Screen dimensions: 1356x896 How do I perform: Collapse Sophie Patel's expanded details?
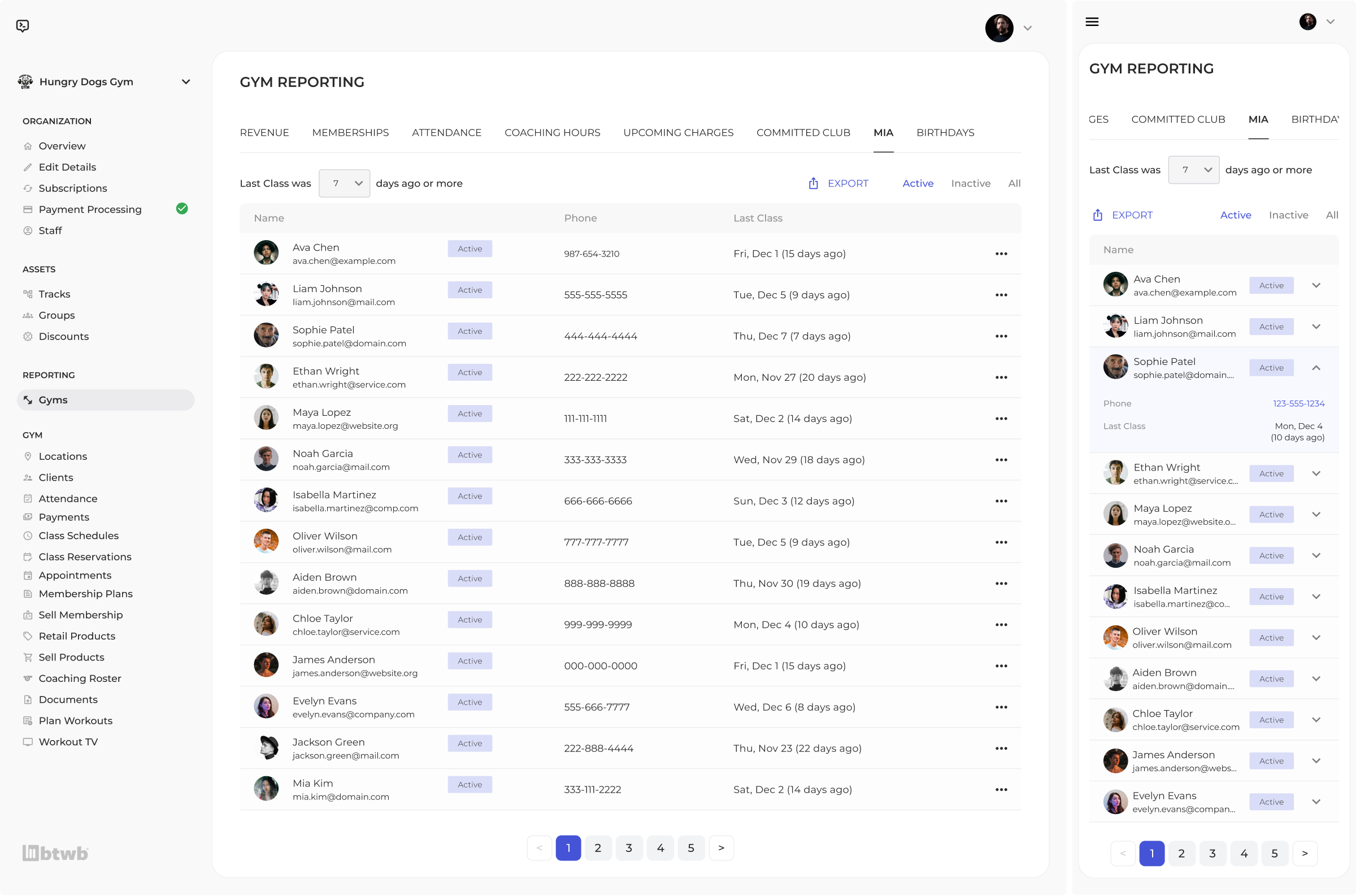click(x=1316, y=368)
